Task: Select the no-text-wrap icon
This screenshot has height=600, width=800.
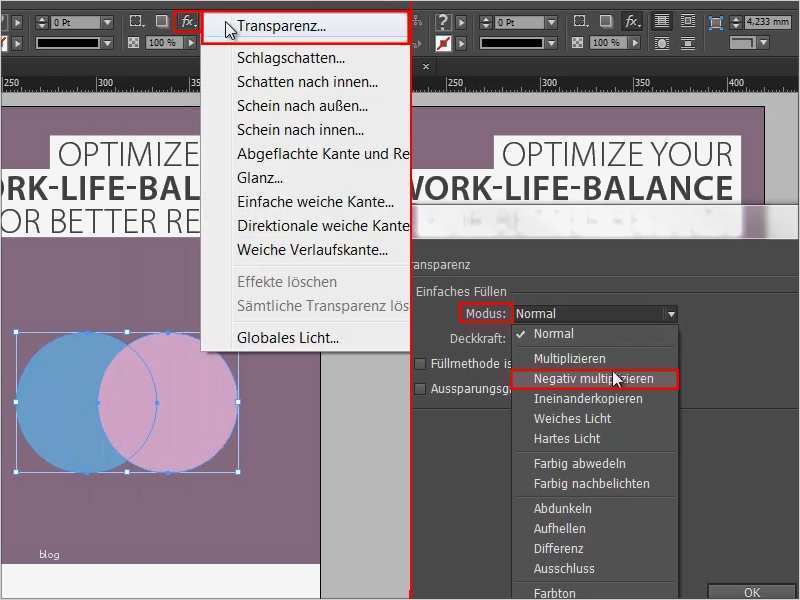Action: (x=663, y=21)
